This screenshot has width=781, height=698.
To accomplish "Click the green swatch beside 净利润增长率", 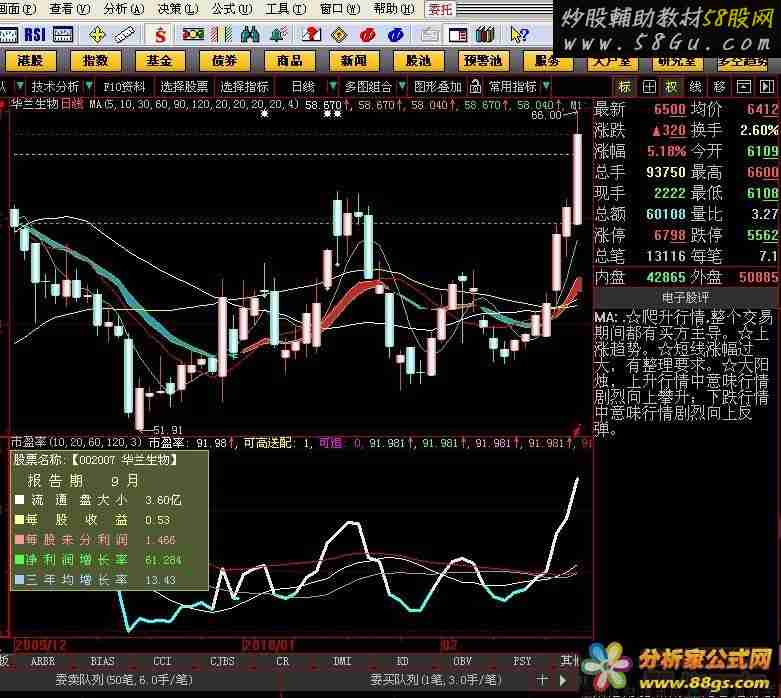I will [19, 559].
